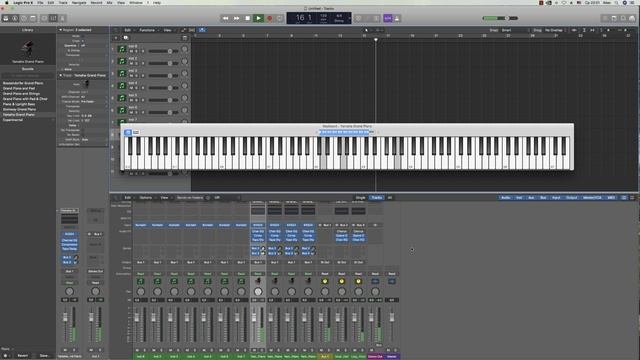Toggle the Master/VCA filter button in mixer
Image resolution: width=640 pixels, height=360 pixels.
pyautogui.click(x=592, y=198)
